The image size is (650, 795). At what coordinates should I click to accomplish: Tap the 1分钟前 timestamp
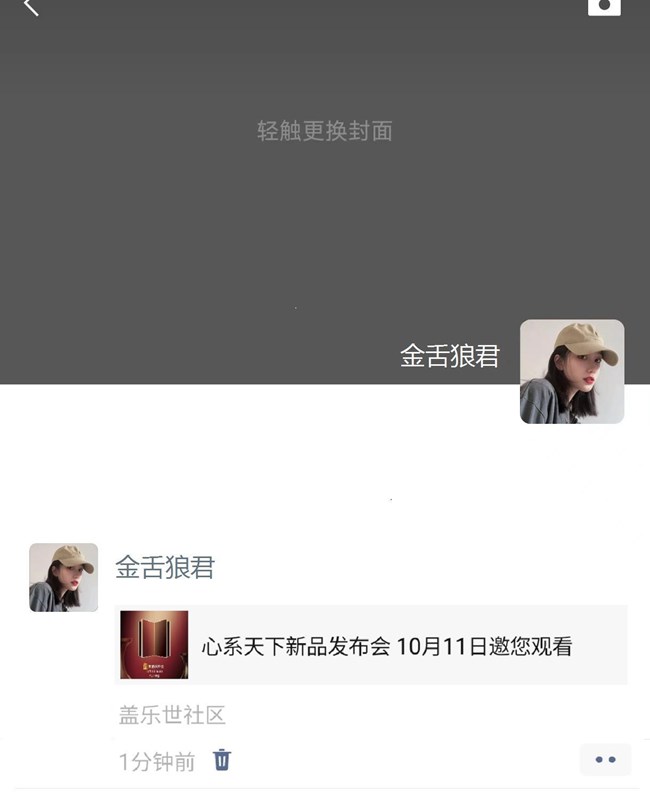157,762
